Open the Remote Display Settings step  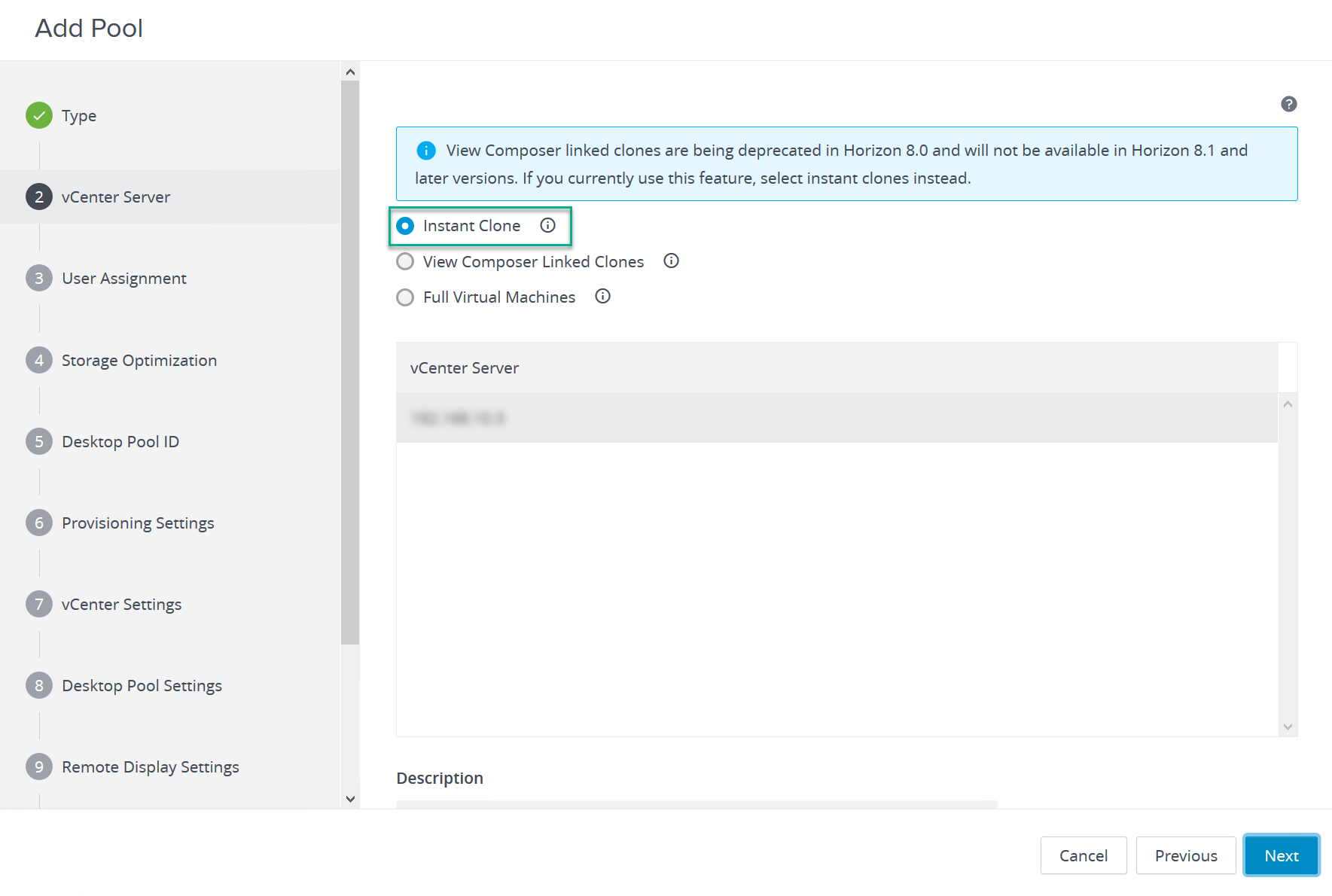coord(150,766)
